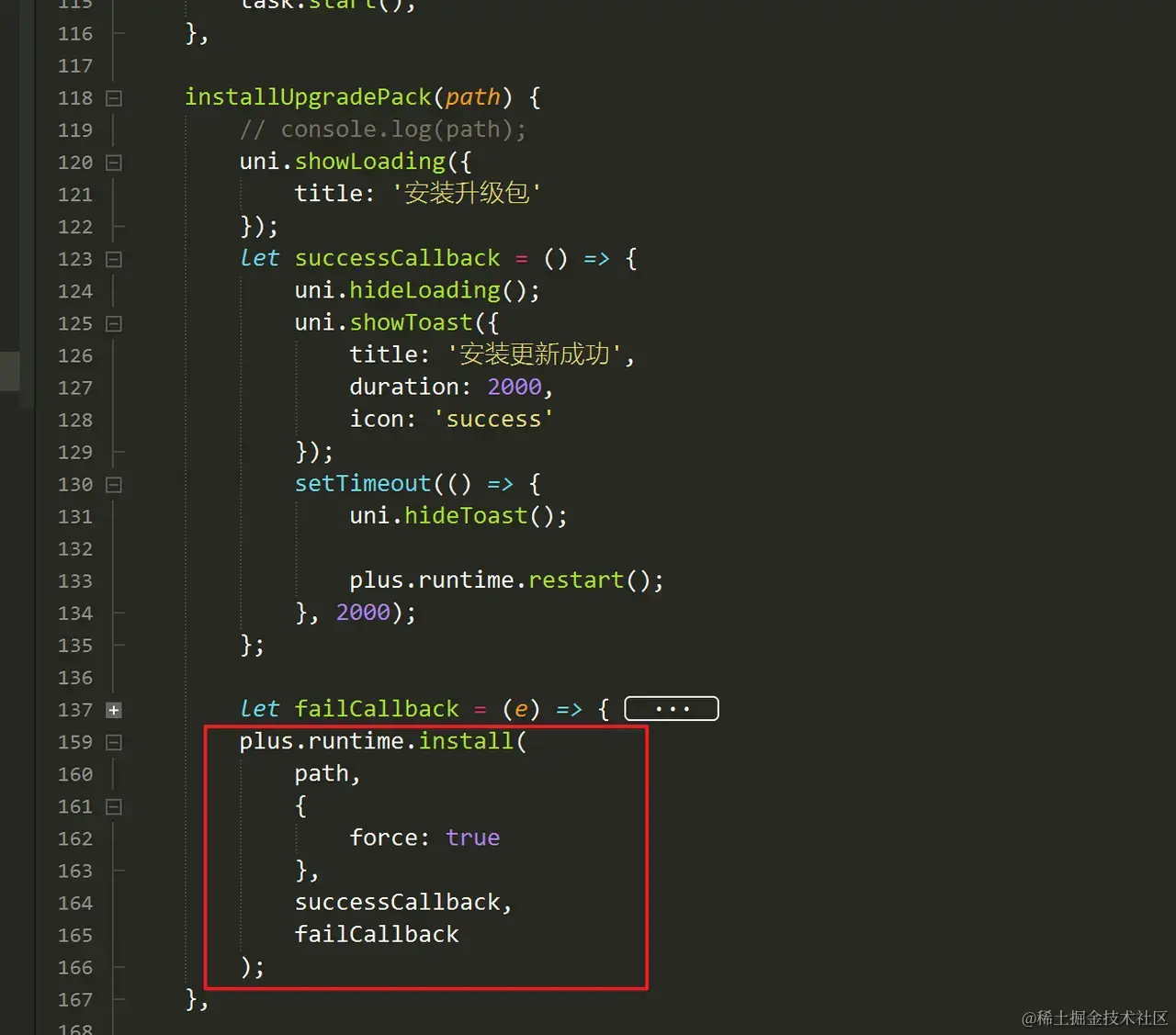The width and height of the screenshot is (1176, 1035).
Task: Click install method on line 159
Action: click(x=466, y=741)
